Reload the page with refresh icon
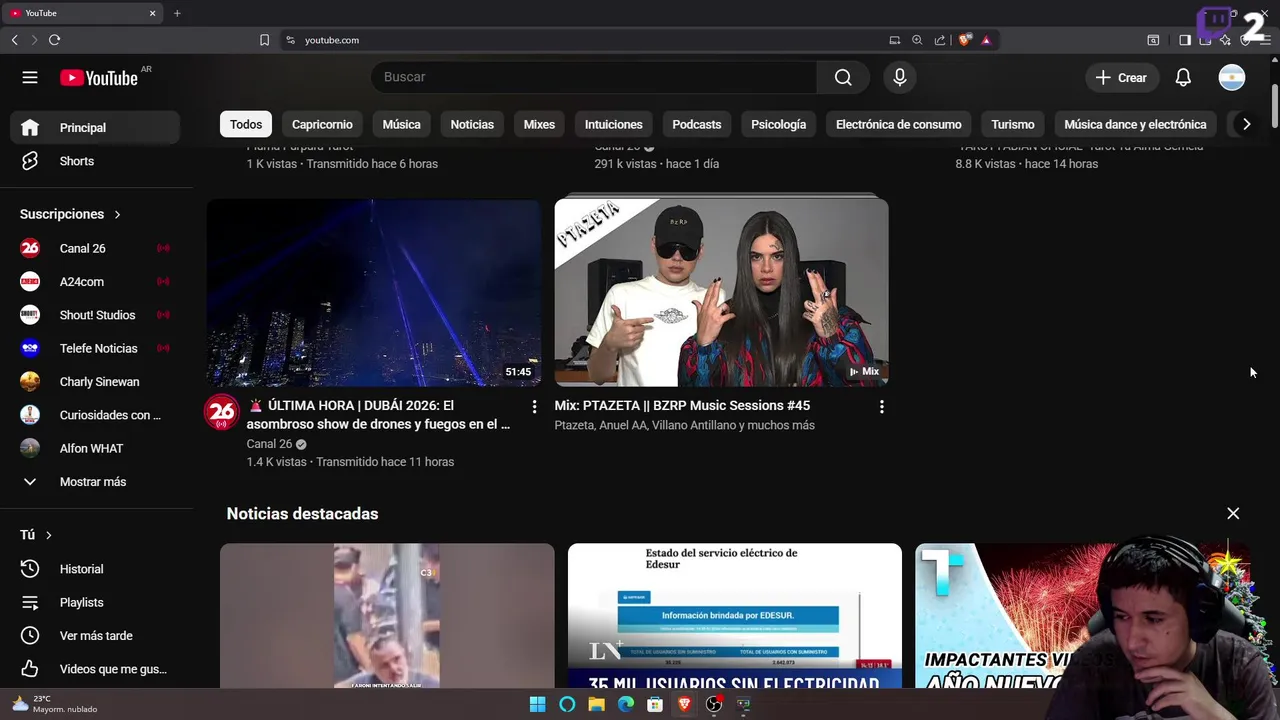Viewport: 1280px width, 720px height. 54,40
